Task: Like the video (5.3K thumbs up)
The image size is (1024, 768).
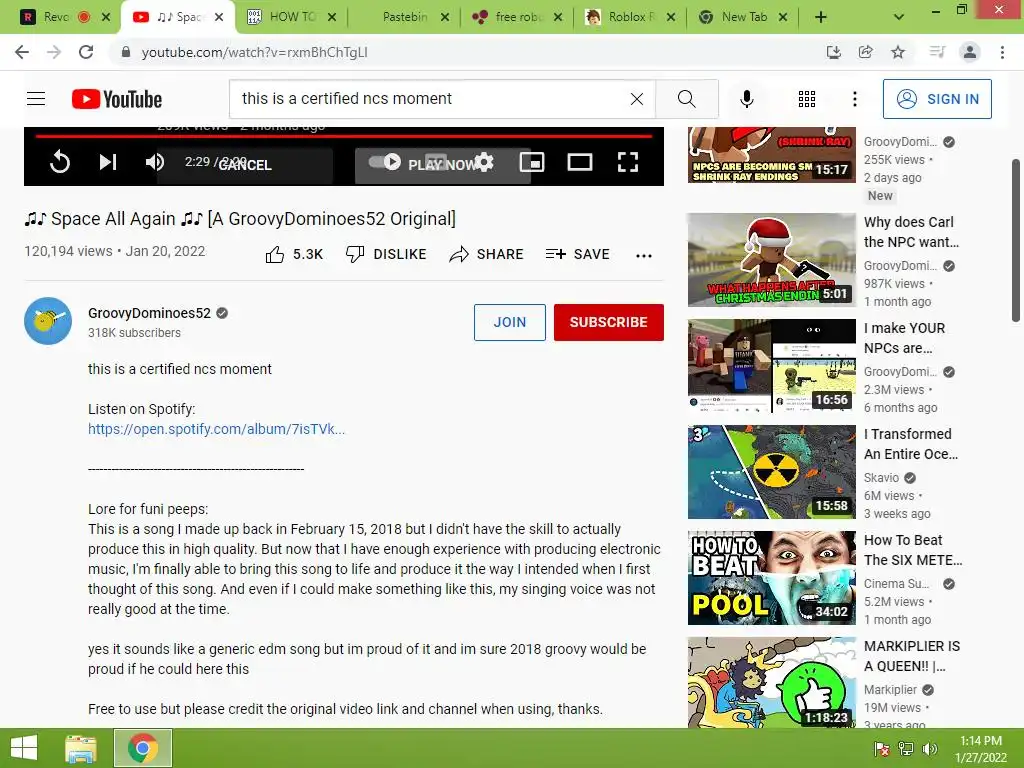Action: tap(295, 254)
